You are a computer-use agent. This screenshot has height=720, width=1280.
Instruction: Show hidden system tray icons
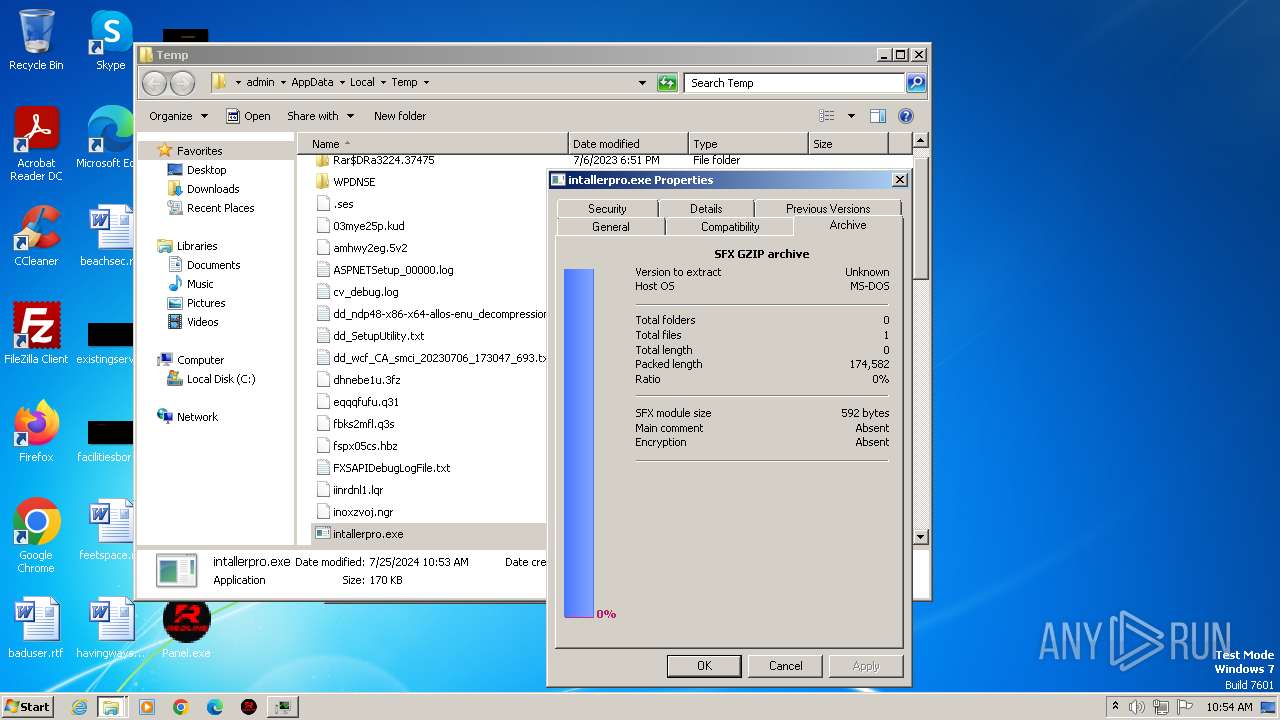pyautogui.click(x=1114, y=707)
